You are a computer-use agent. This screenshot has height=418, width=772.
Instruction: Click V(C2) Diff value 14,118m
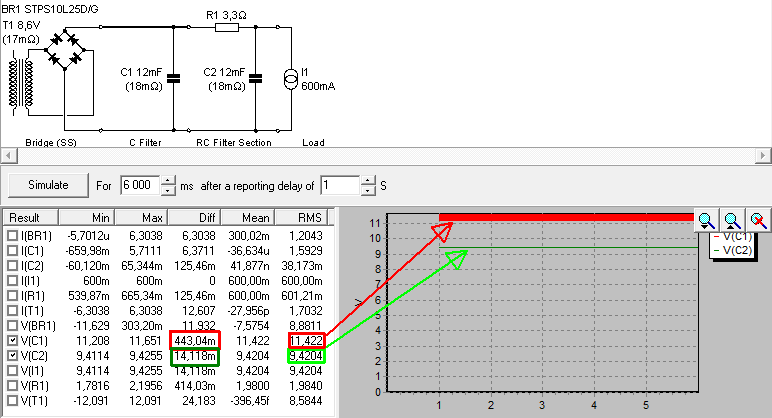click(194, 356)
